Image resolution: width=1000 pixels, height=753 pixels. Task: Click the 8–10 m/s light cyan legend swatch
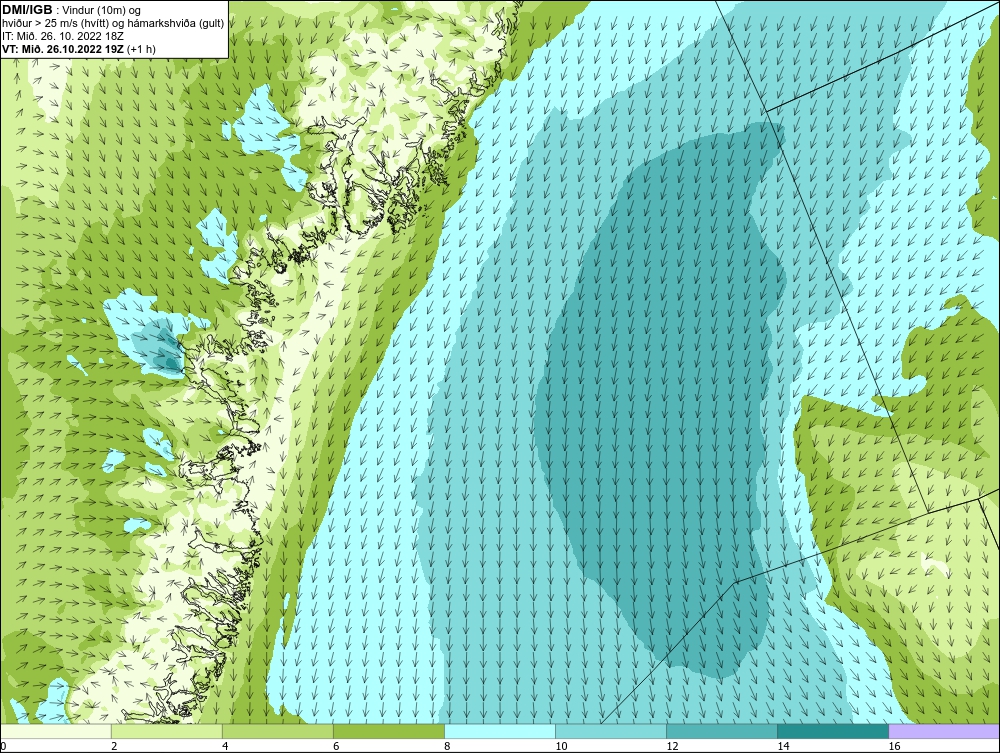click(499, 731)
